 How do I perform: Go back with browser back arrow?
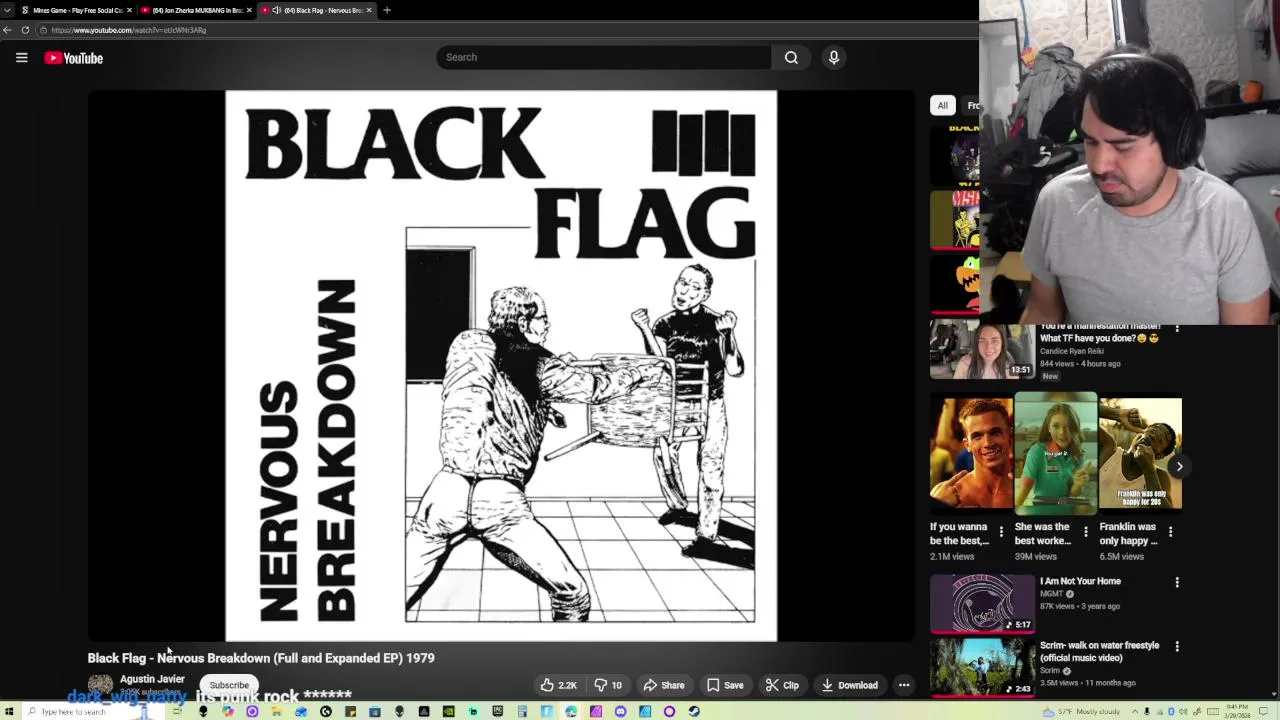tap(7, 30)
